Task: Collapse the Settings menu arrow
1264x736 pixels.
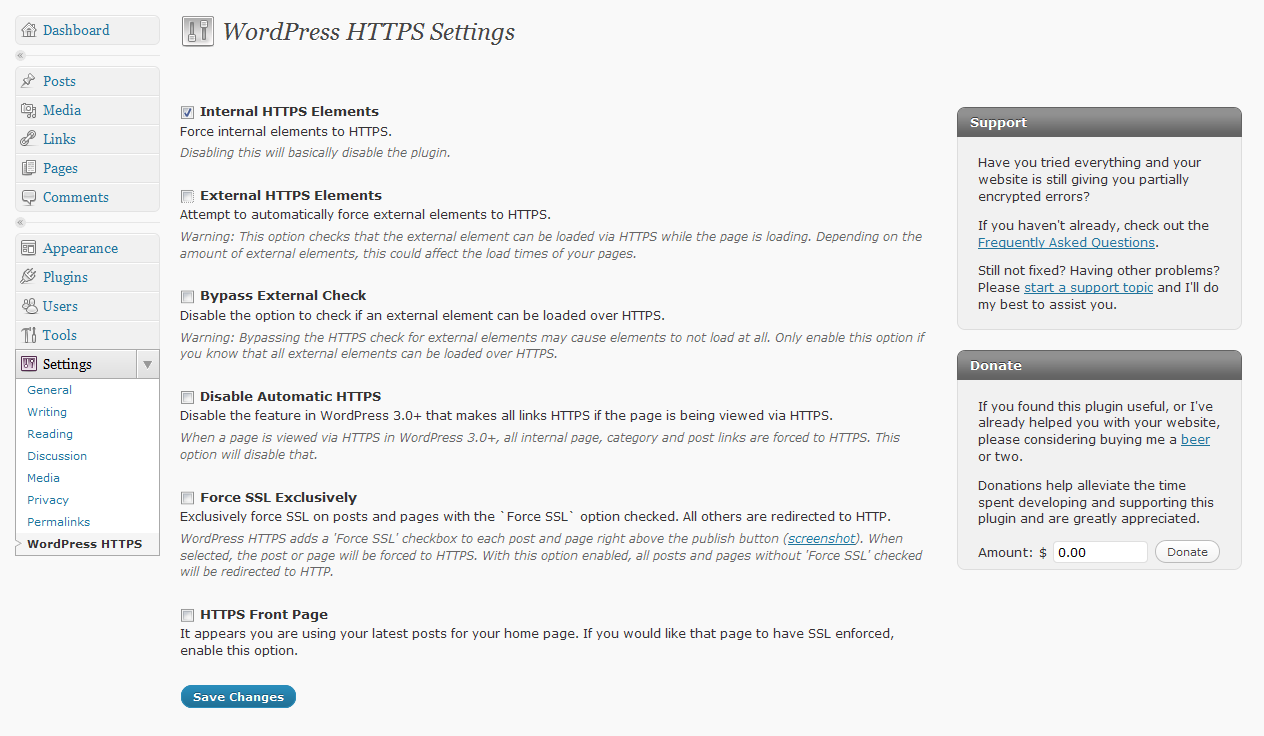Action: point(147,364)
